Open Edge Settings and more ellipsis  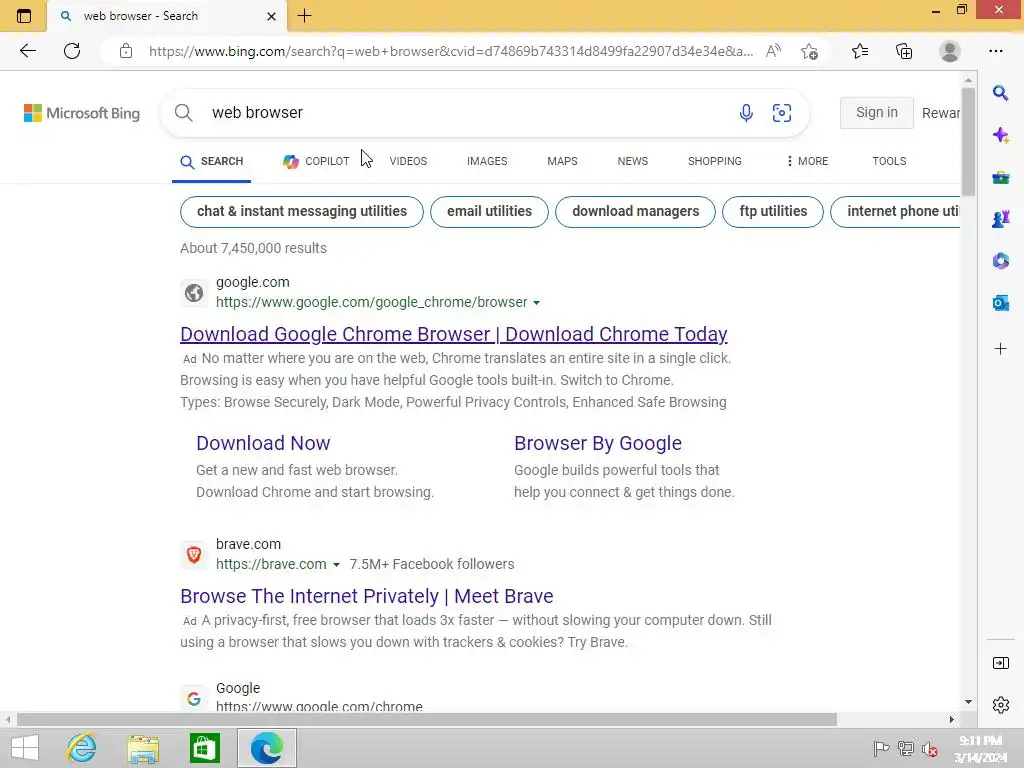coord(995,51)
